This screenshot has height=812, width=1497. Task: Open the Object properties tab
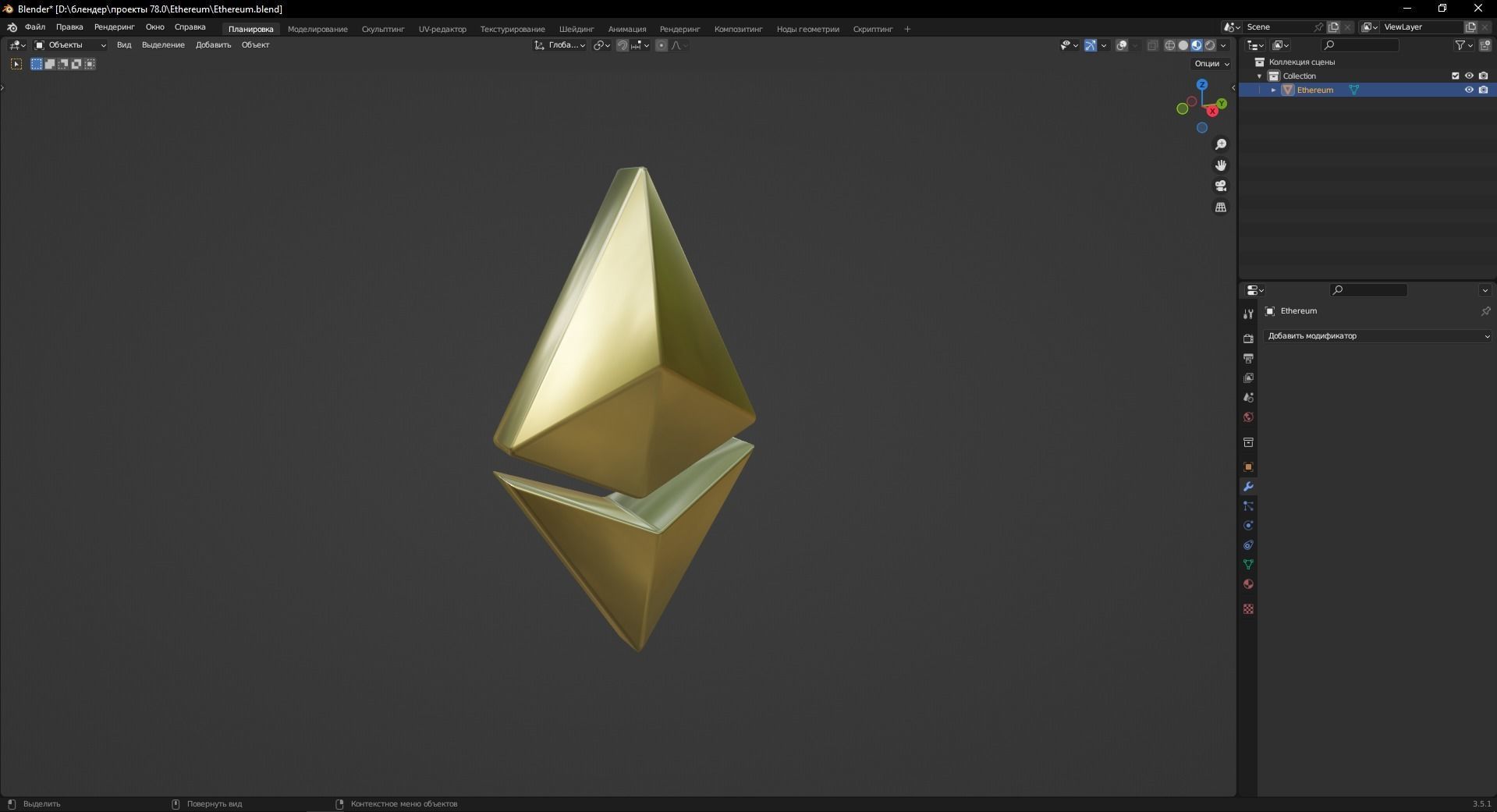[x=1248, y=467]
